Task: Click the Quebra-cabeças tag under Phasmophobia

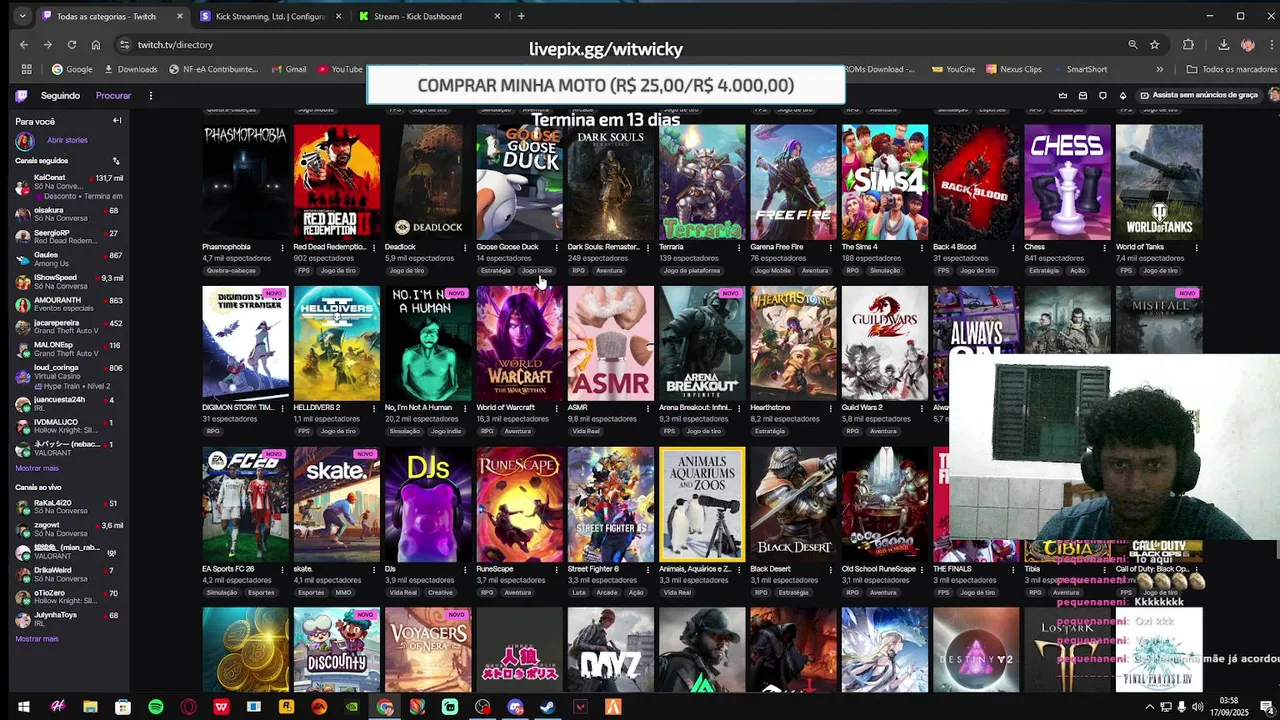Action: (x=231, y=270)
